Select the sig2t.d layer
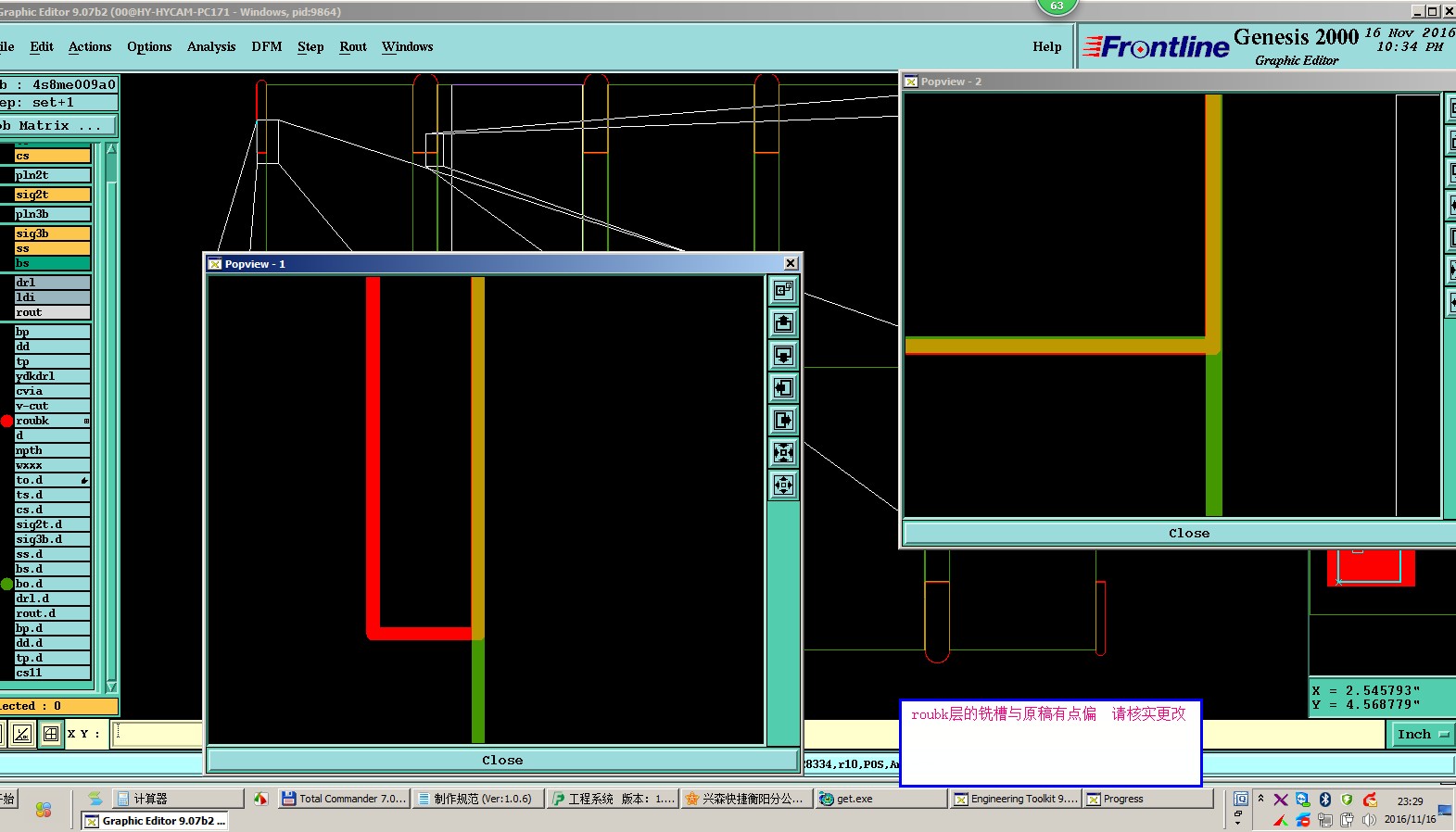Screen dimensions: 1456x832 tap(53, 524)
